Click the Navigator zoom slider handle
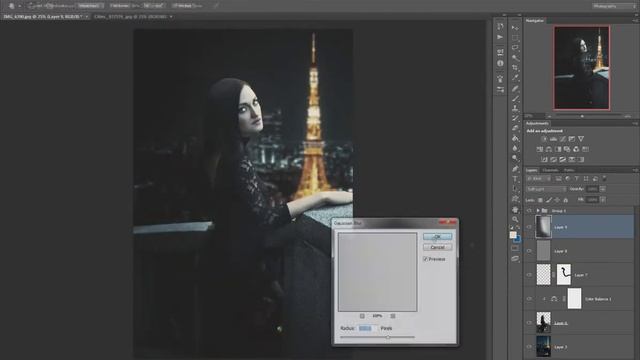The width and height of the screenshot is (640, 360). click(582, 116)
